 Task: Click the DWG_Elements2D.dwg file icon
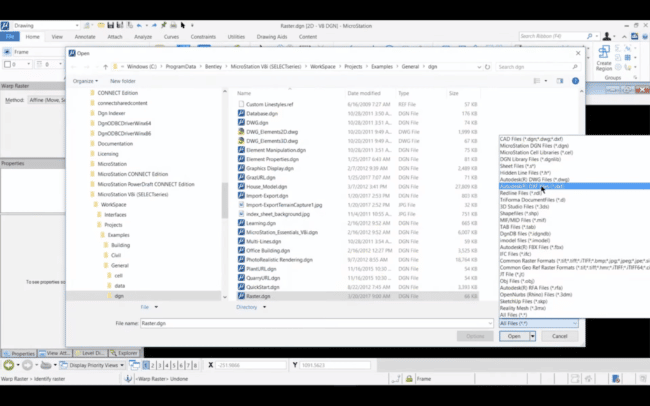[x=241, y=131]
